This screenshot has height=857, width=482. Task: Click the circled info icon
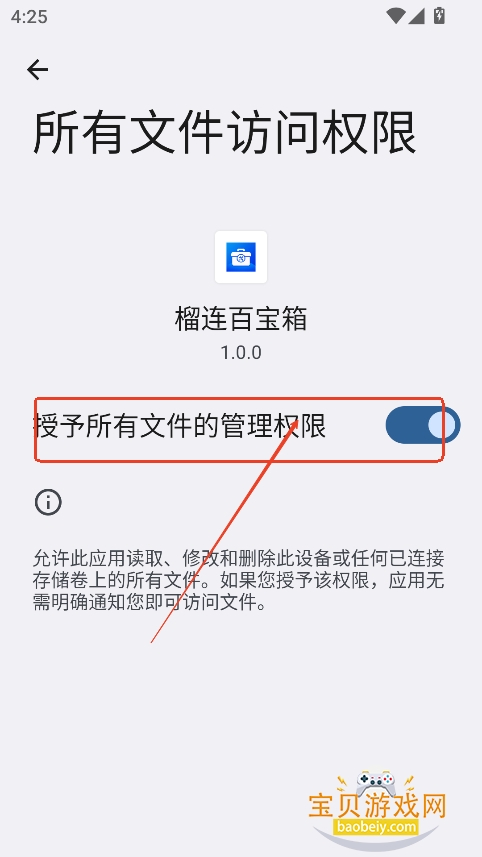click(48, 502)
